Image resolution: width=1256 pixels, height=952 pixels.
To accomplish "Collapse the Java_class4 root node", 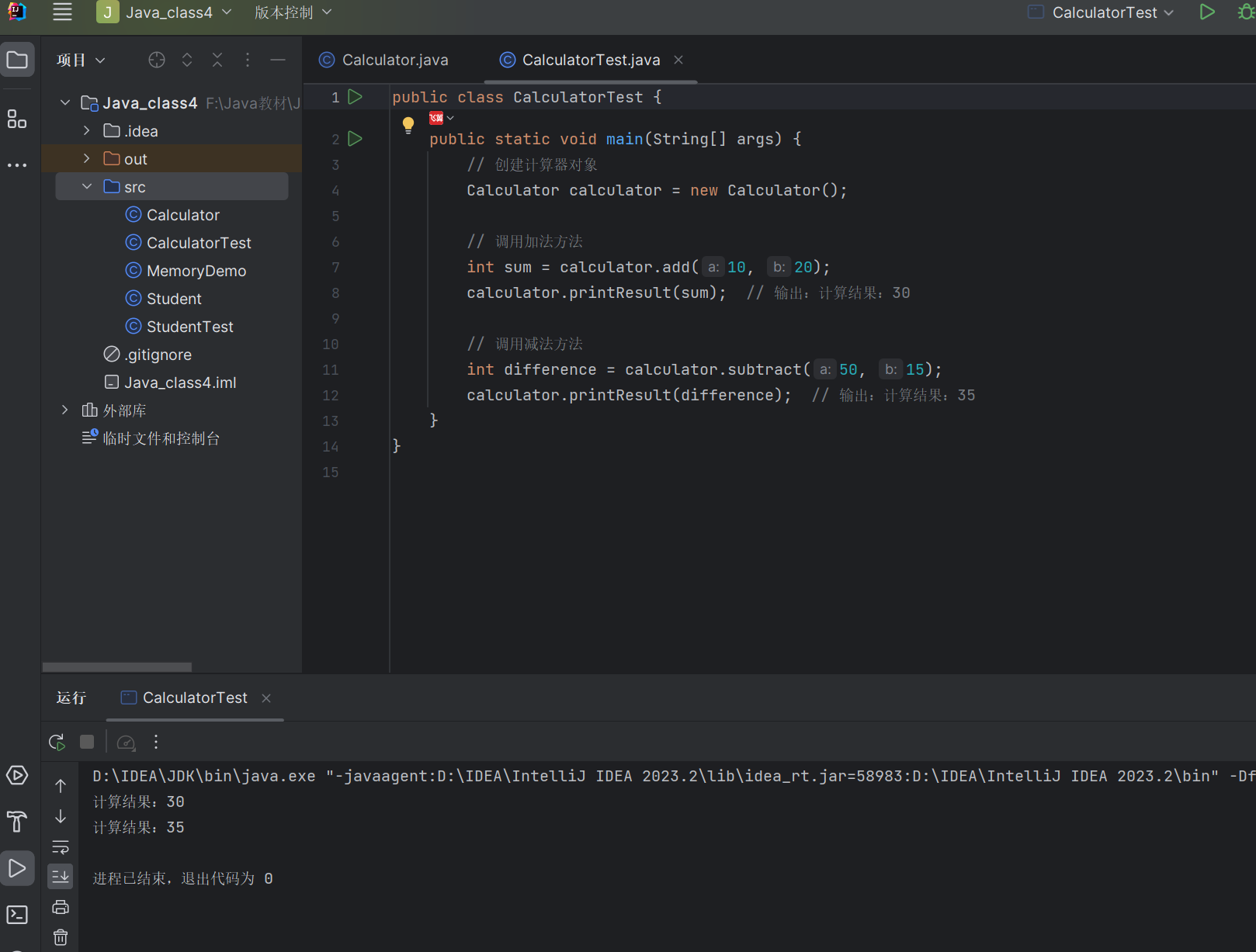I will pos(65,103).
